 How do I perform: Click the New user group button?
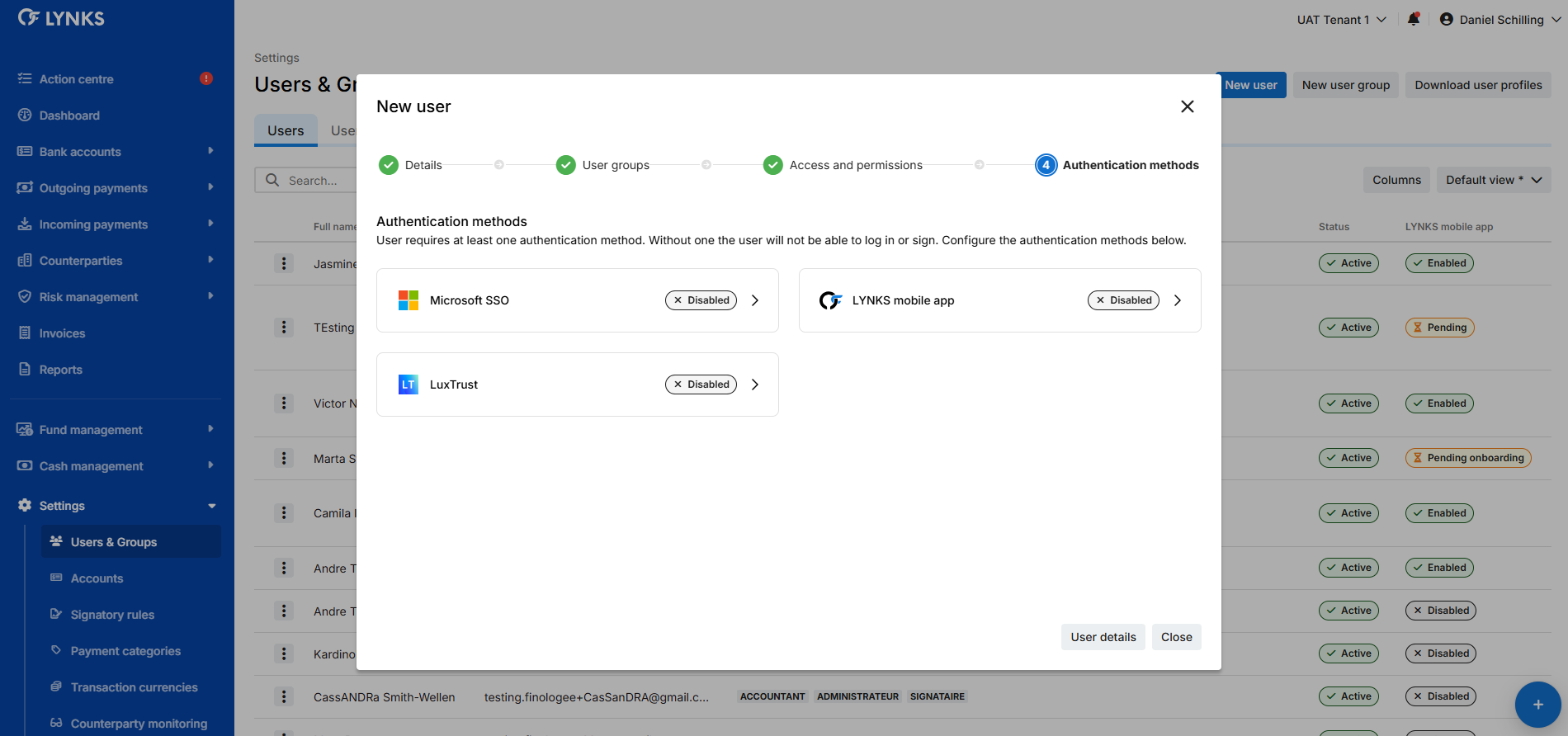[1346, 85]
